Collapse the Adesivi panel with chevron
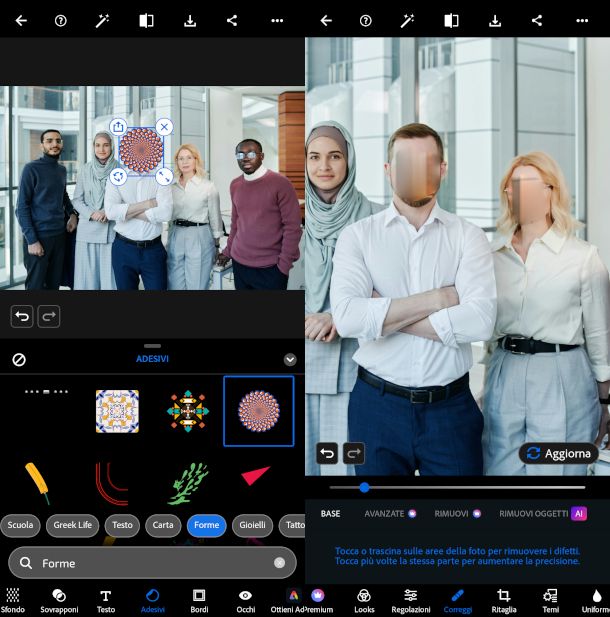 point(290,359)
